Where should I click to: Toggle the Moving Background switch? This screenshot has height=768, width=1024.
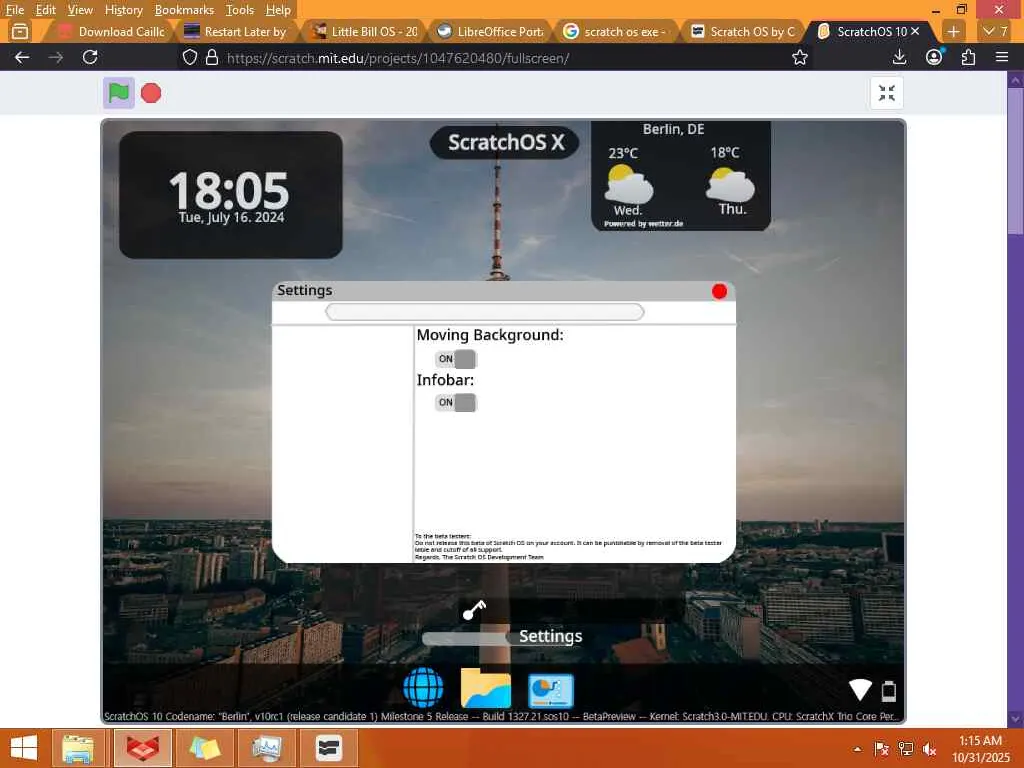tap(456, 359)
